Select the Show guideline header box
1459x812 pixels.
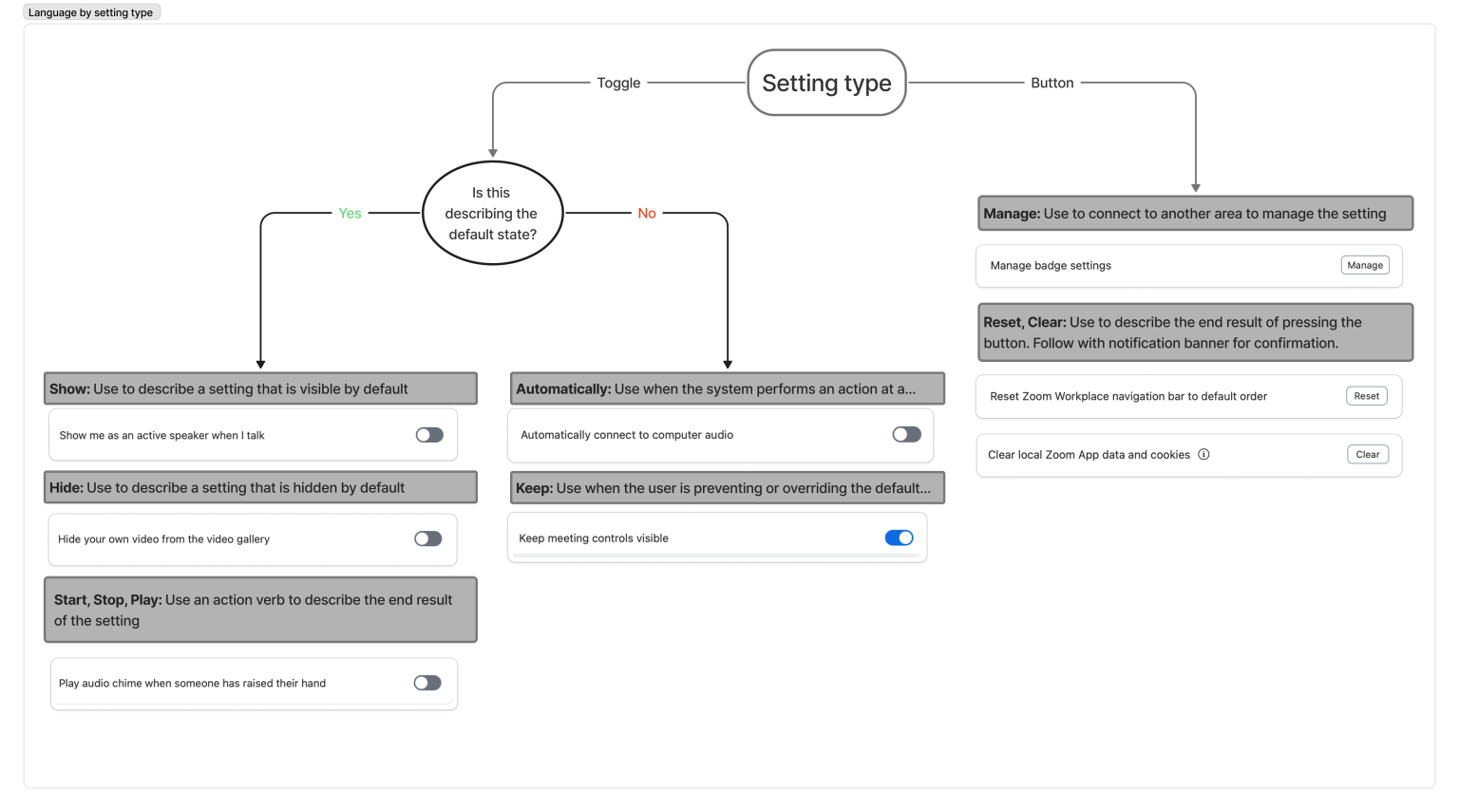coord(260,389)
